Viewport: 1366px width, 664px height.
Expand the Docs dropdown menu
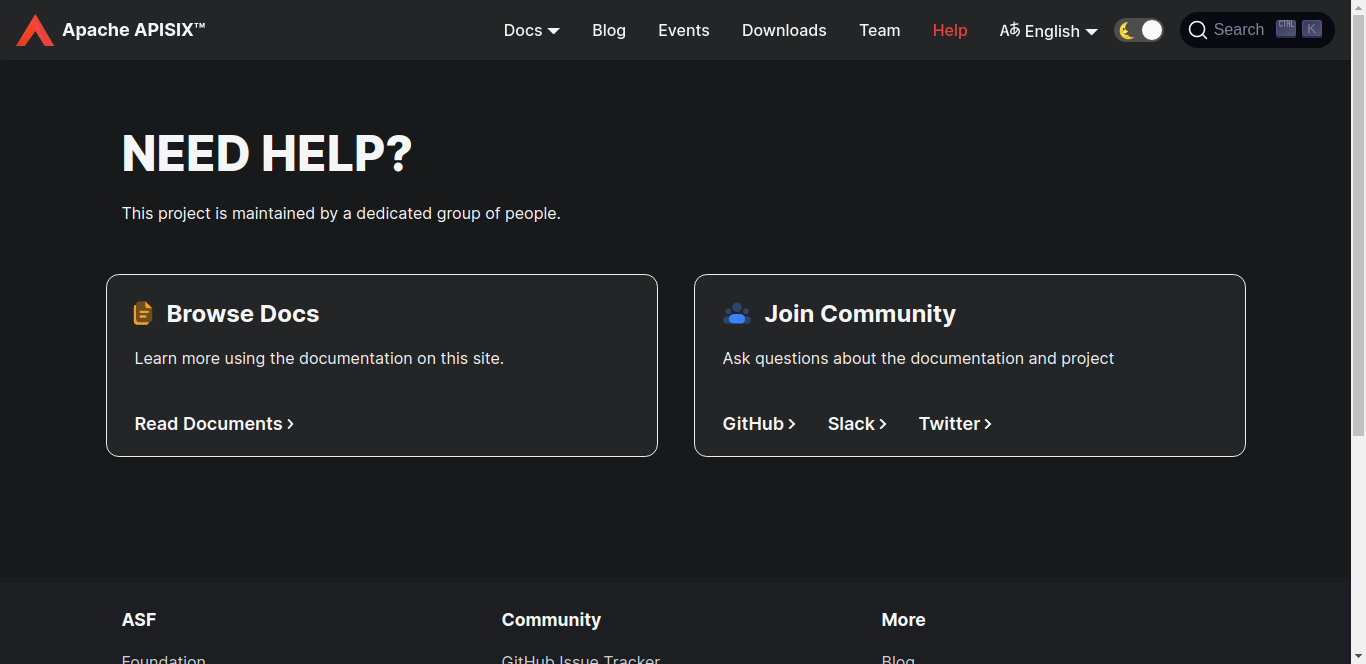pyautogui.click(x=532, y=30)
